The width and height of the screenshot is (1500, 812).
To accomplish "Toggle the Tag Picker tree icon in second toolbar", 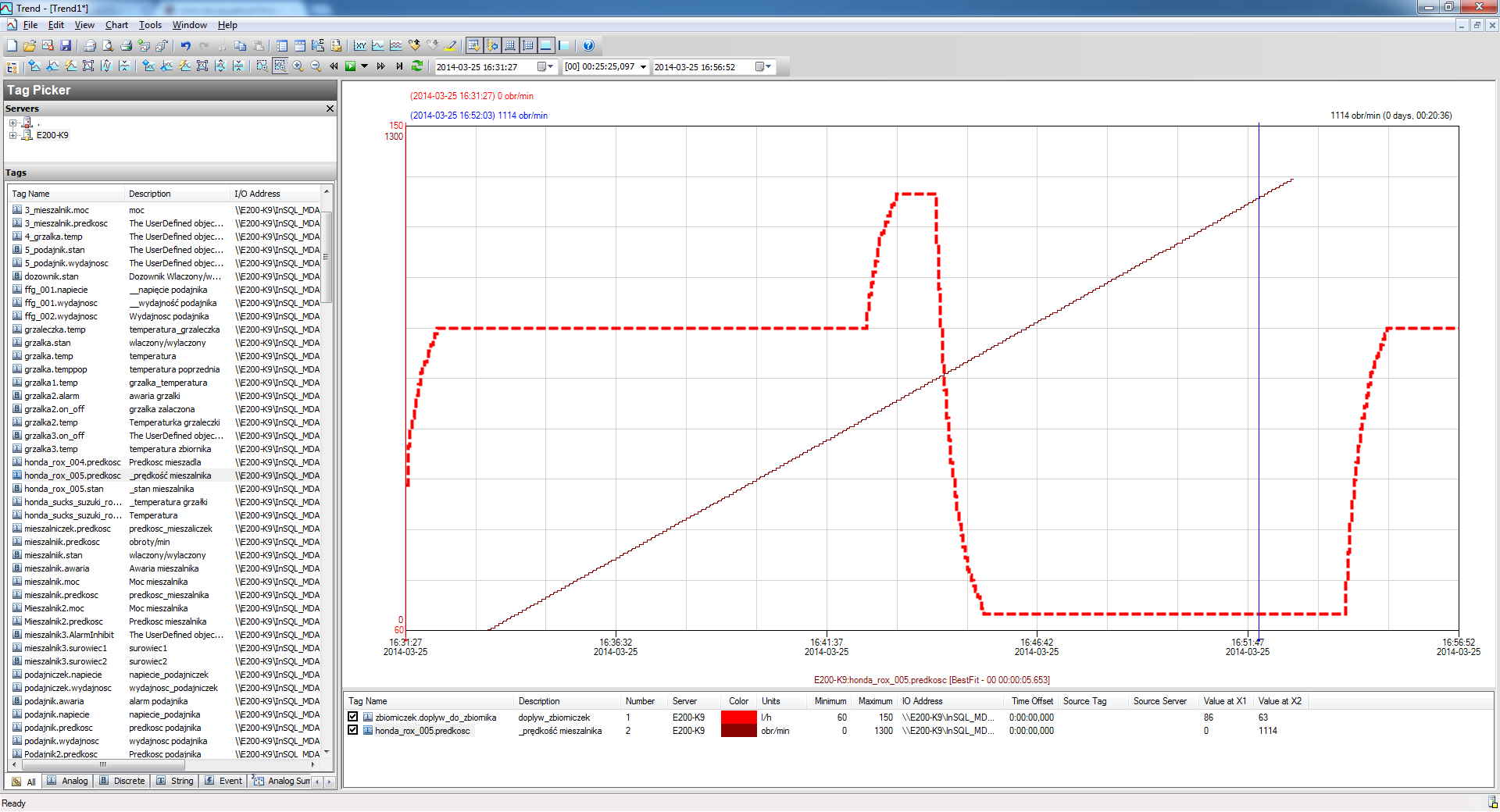I will click(12, 66).
